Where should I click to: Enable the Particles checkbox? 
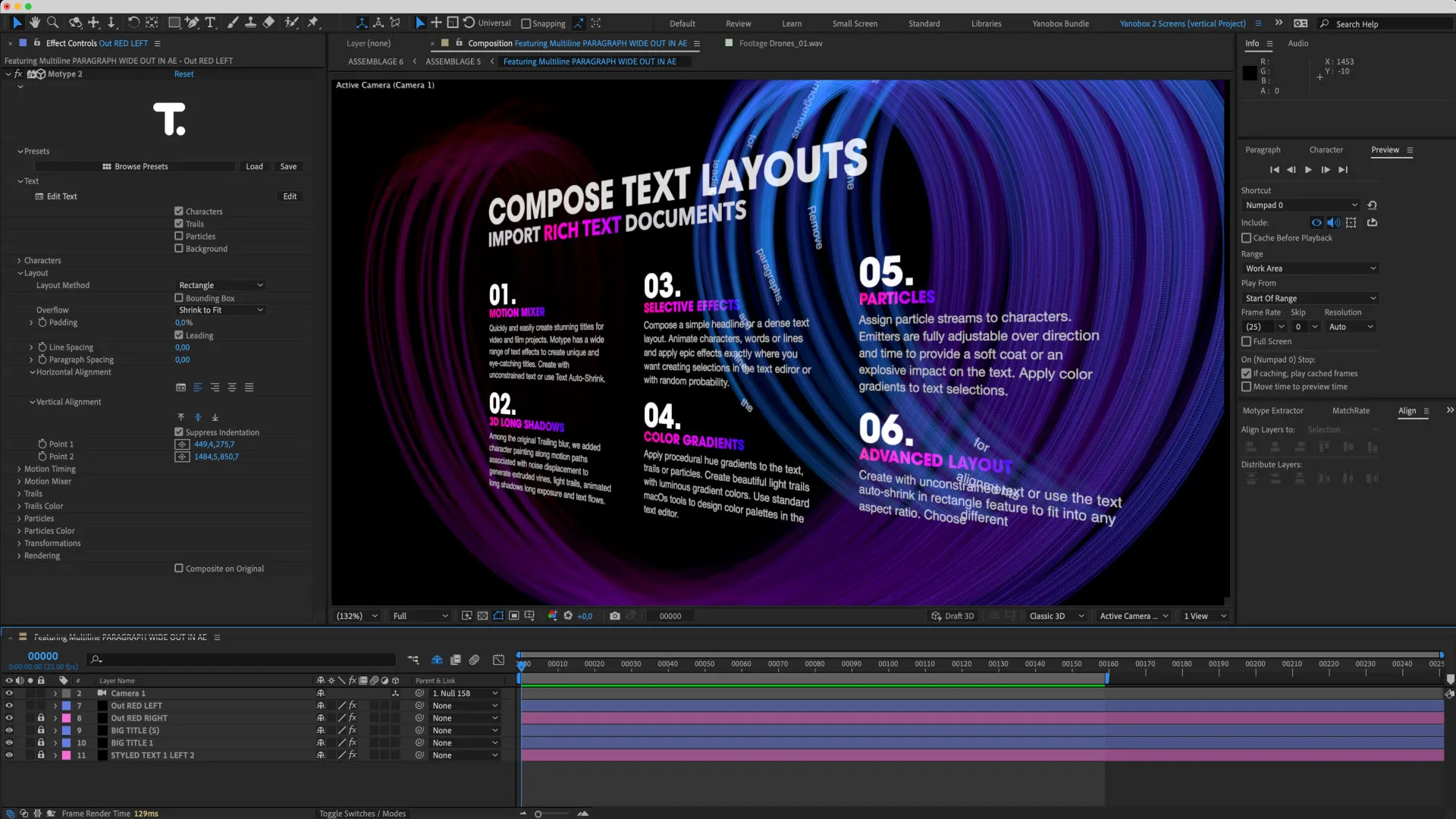click(179, 237)
